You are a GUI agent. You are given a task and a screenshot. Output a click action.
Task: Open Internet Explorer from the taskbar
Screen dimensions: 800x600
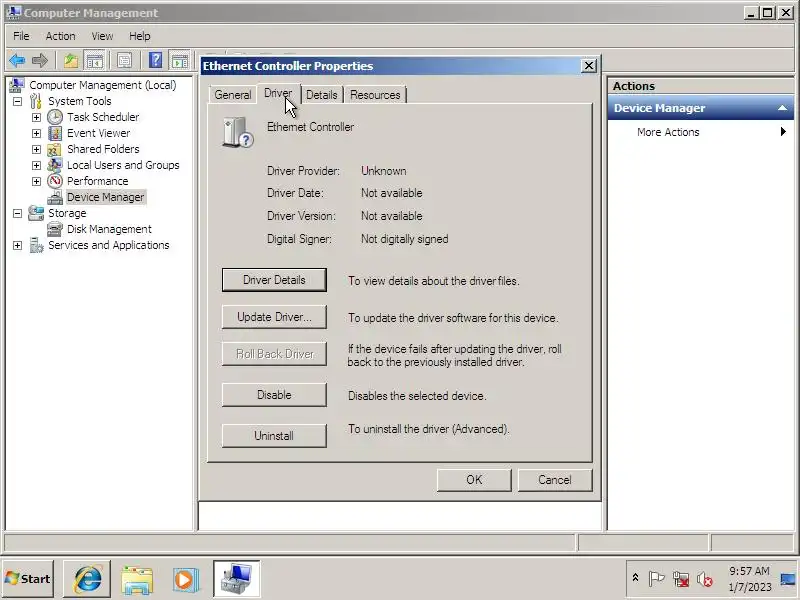point(87,579)
